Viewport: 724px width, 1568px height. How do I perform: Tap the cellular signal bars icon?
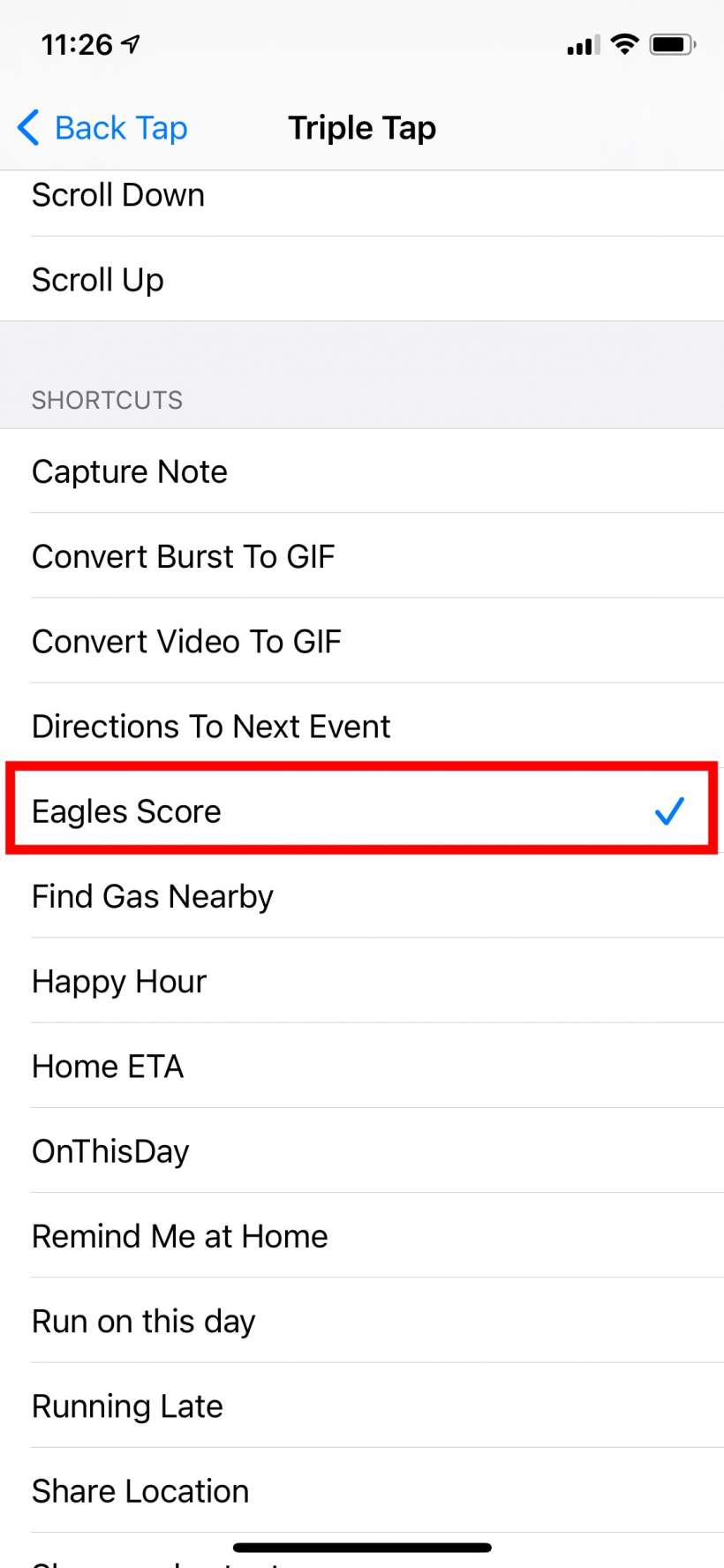(x=583, y=45)
